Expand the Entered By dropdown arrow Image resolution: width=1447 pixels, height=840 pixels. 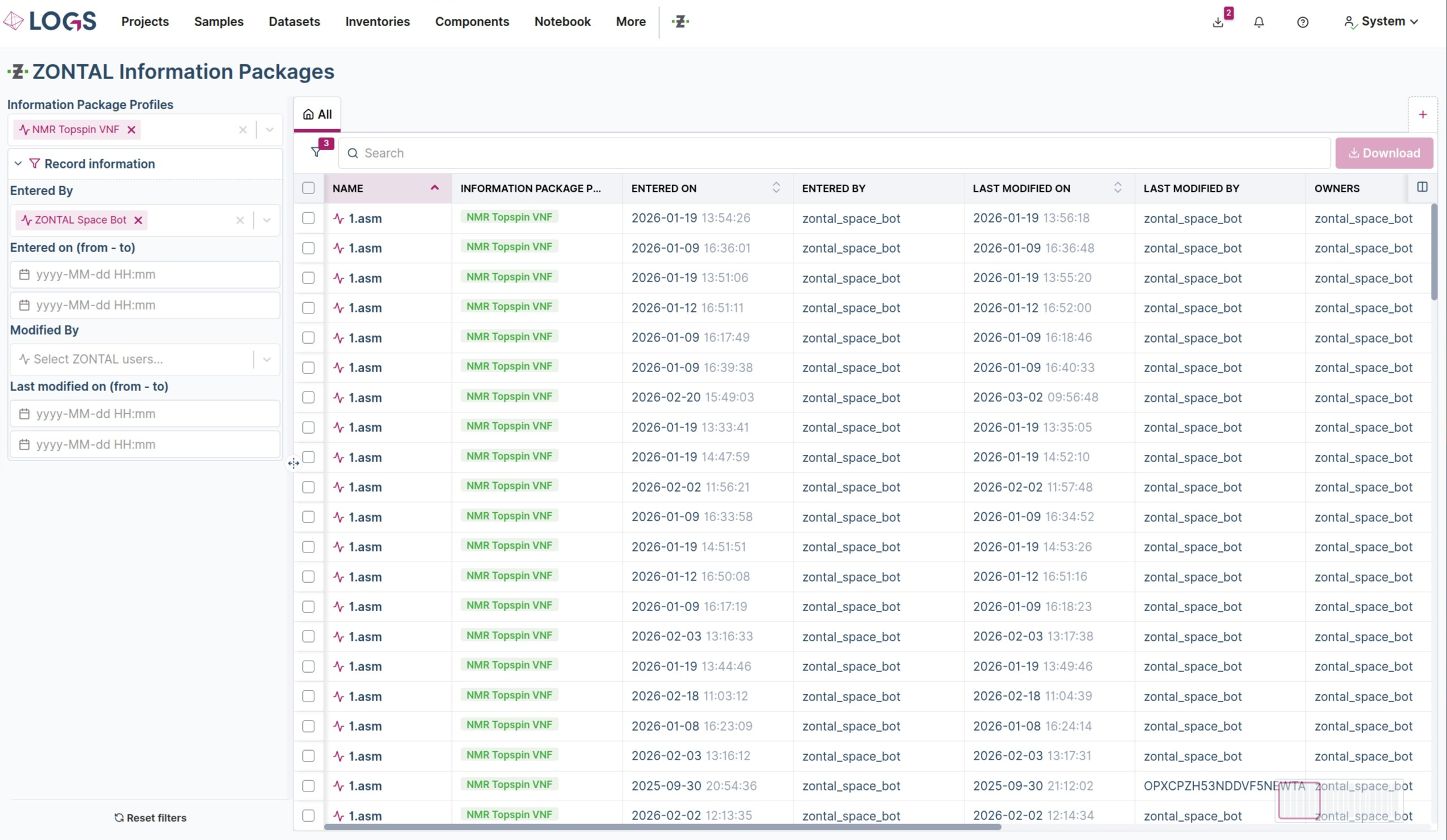point(266,220)
